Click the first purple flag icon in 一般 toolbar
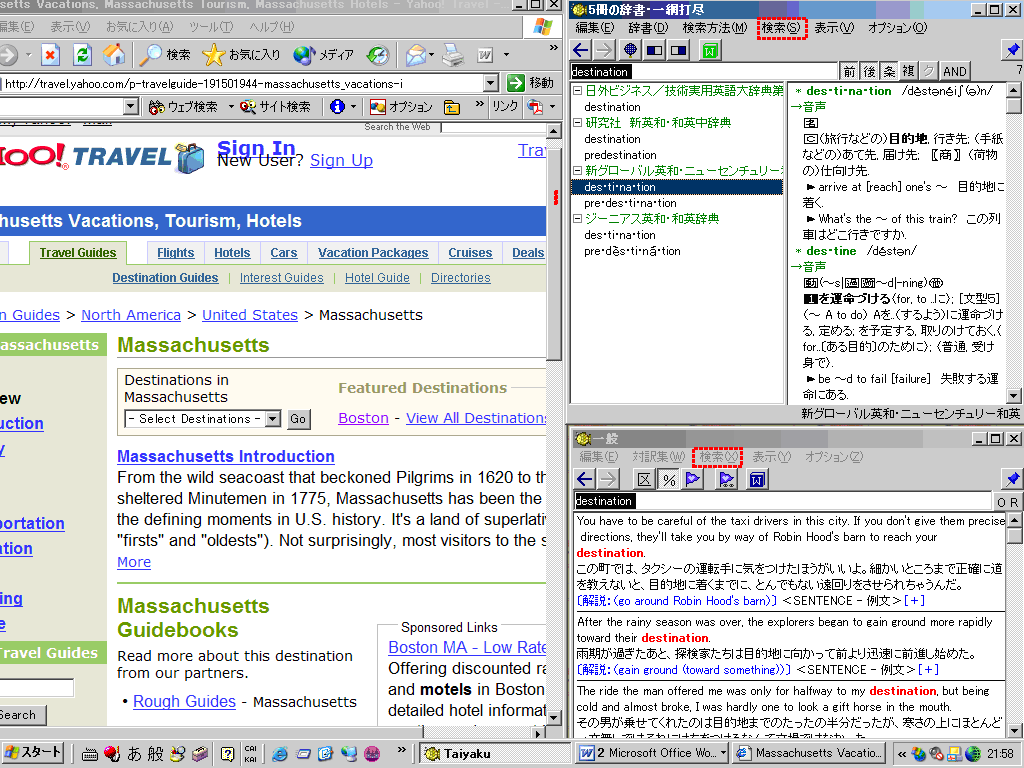 tap(692, 479)
